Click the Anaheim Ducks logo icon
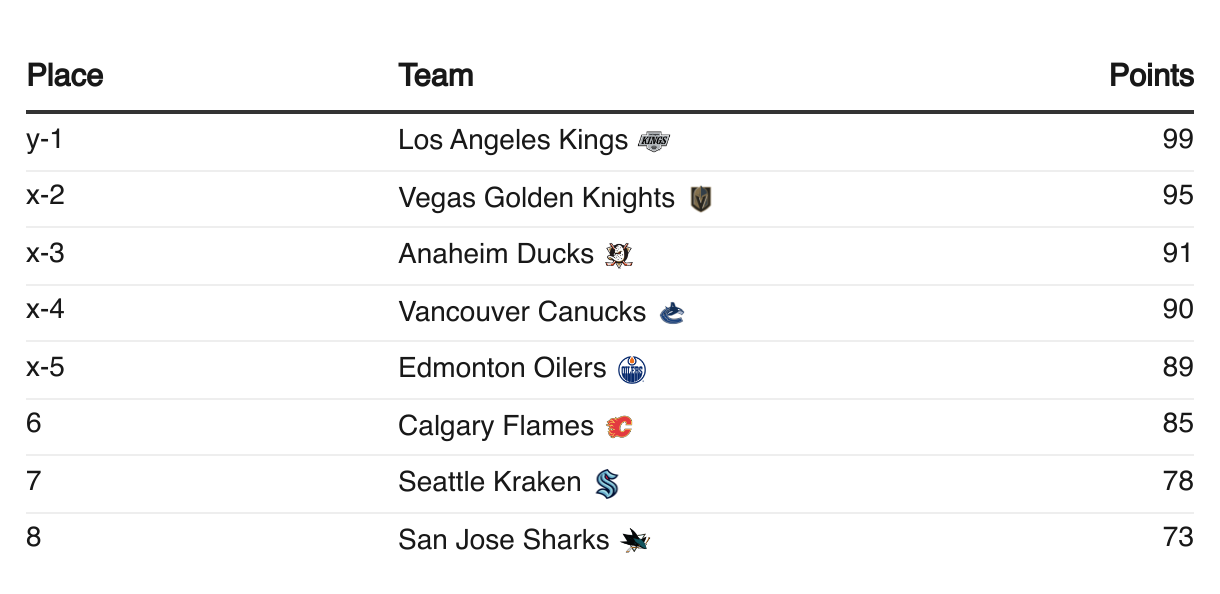 619,256
